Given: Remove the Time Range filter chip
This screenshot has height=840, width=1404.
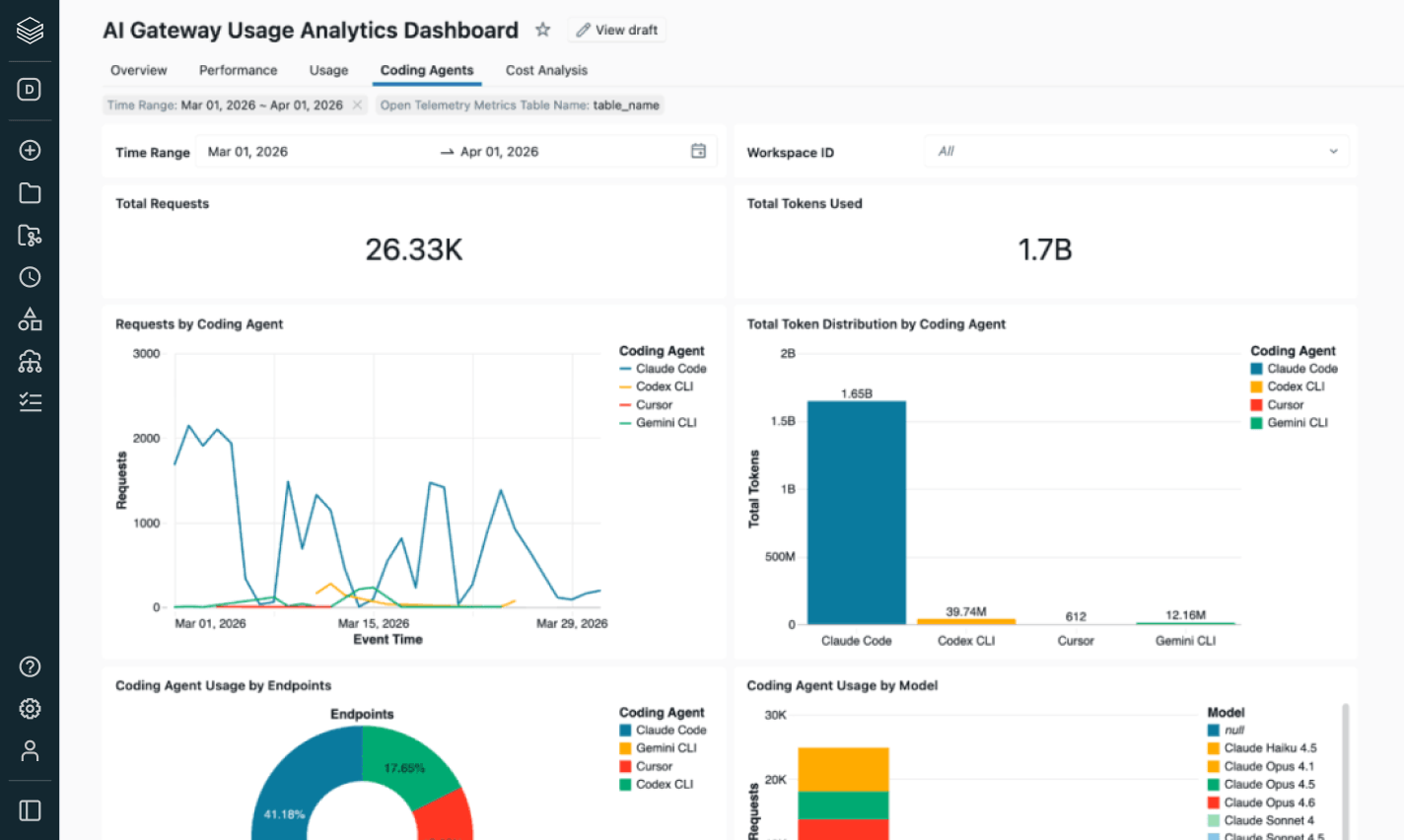Looking at the screenshot, I should point(357,105).
